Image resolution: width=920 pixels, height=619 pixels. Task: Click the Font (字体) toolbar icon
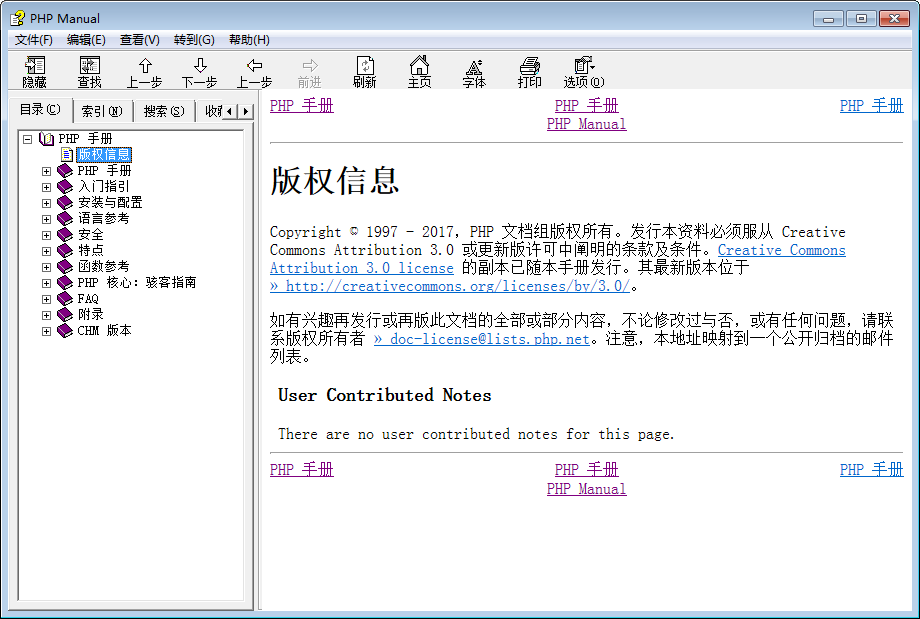coord(474,66)
